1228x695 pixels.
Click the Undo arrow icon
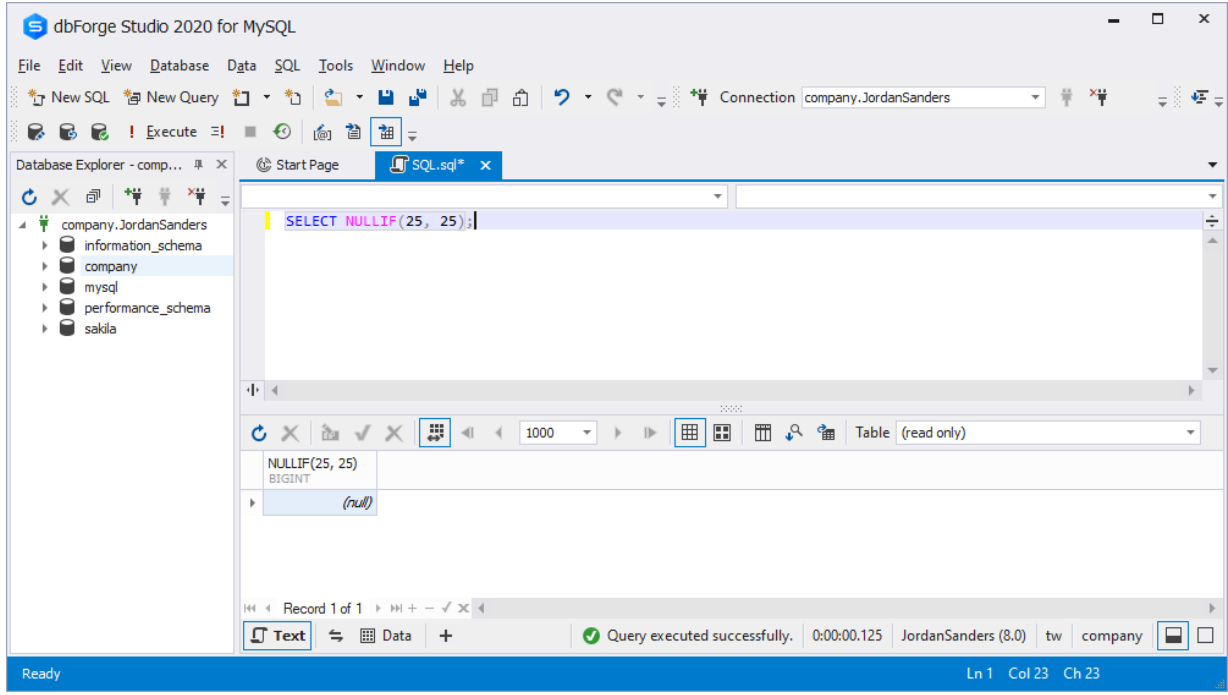coord(562,97)
